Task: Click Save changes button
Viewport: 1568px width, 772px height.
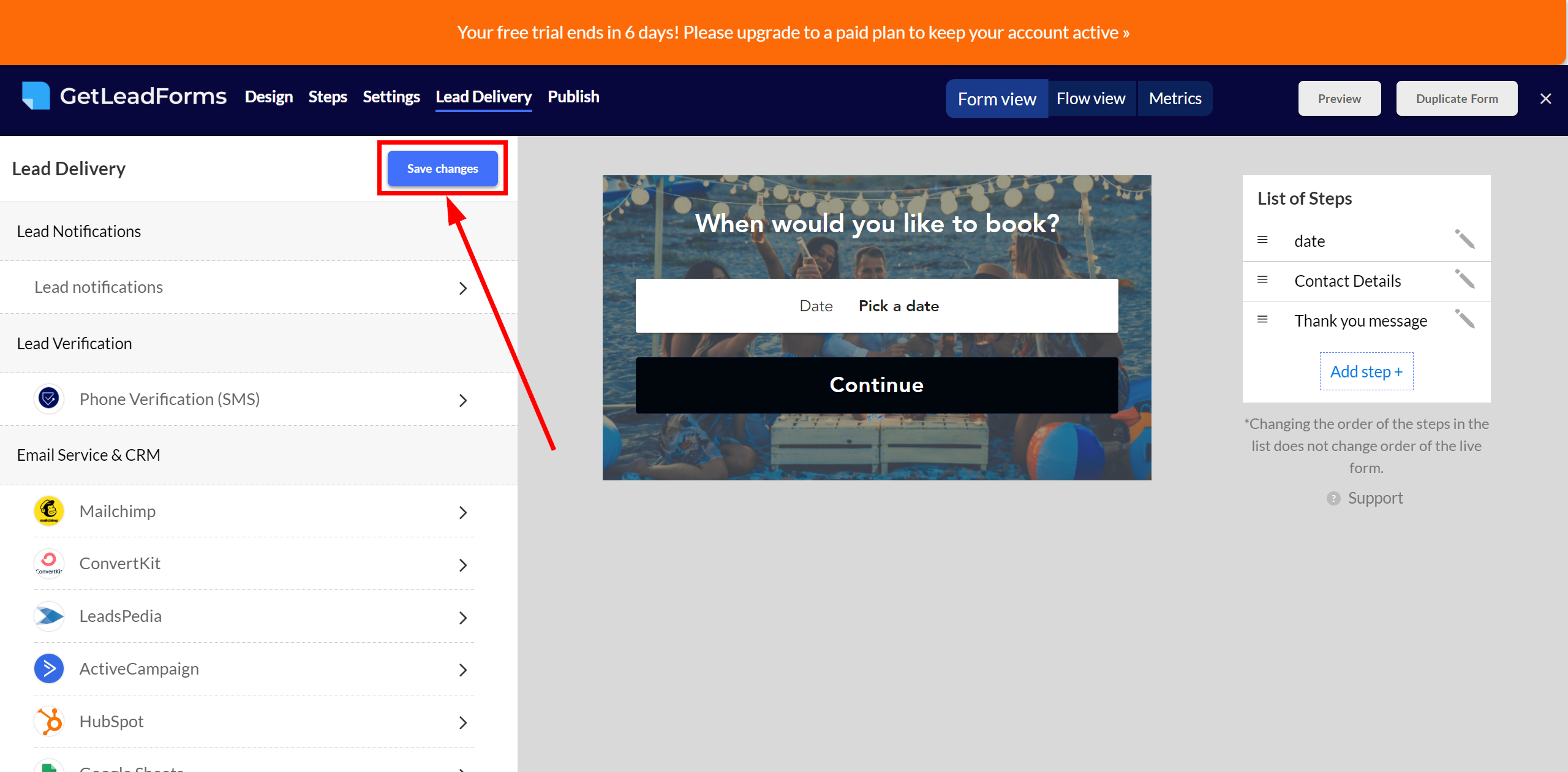Action: coord(442,168)
